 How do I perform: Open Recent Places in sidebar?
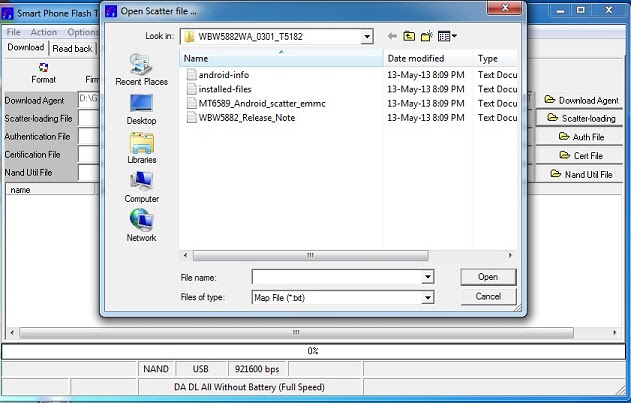[141, 69]
